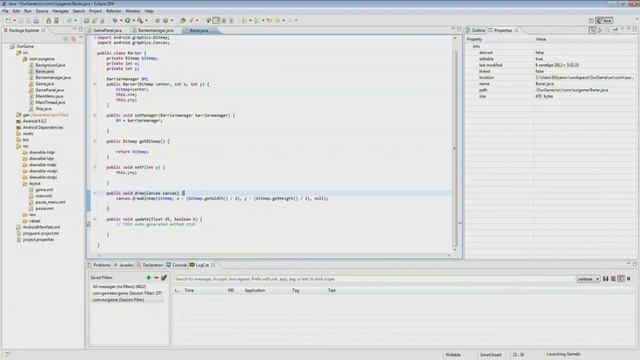Open the File menu
The image size is (640, 360).
[x=5, y=11]
